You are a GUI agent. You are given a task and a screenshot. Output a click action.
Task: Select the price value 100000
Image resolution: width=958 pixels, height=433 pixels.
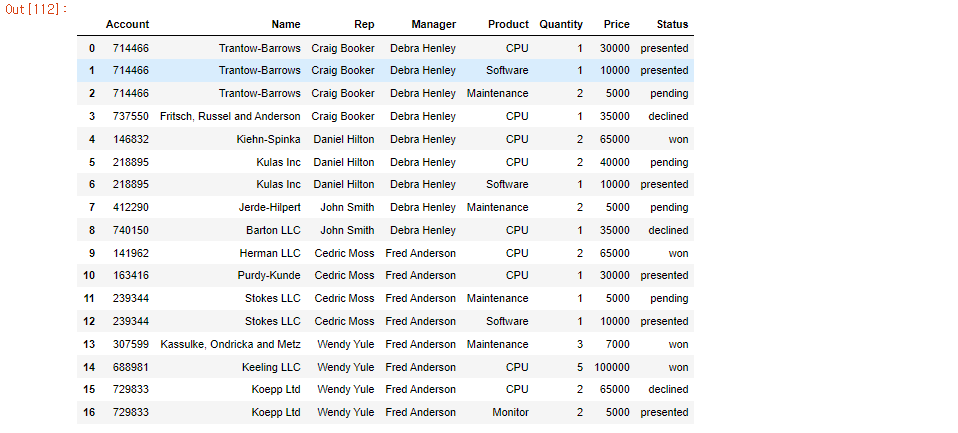[x=612, y=367]
